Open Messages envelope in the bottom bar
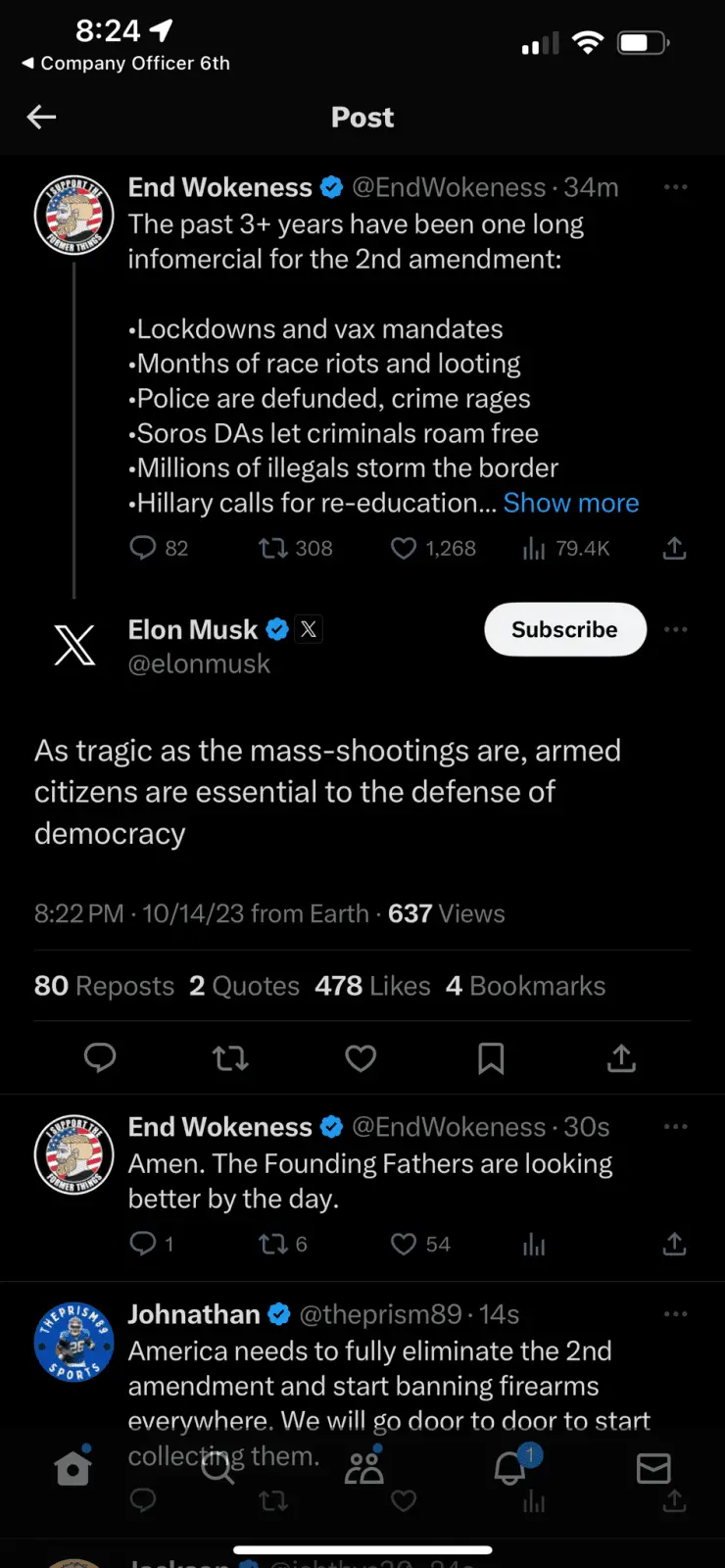Image resolution: width=725 pixels, height=1568 pixels. click(653, 1467)
